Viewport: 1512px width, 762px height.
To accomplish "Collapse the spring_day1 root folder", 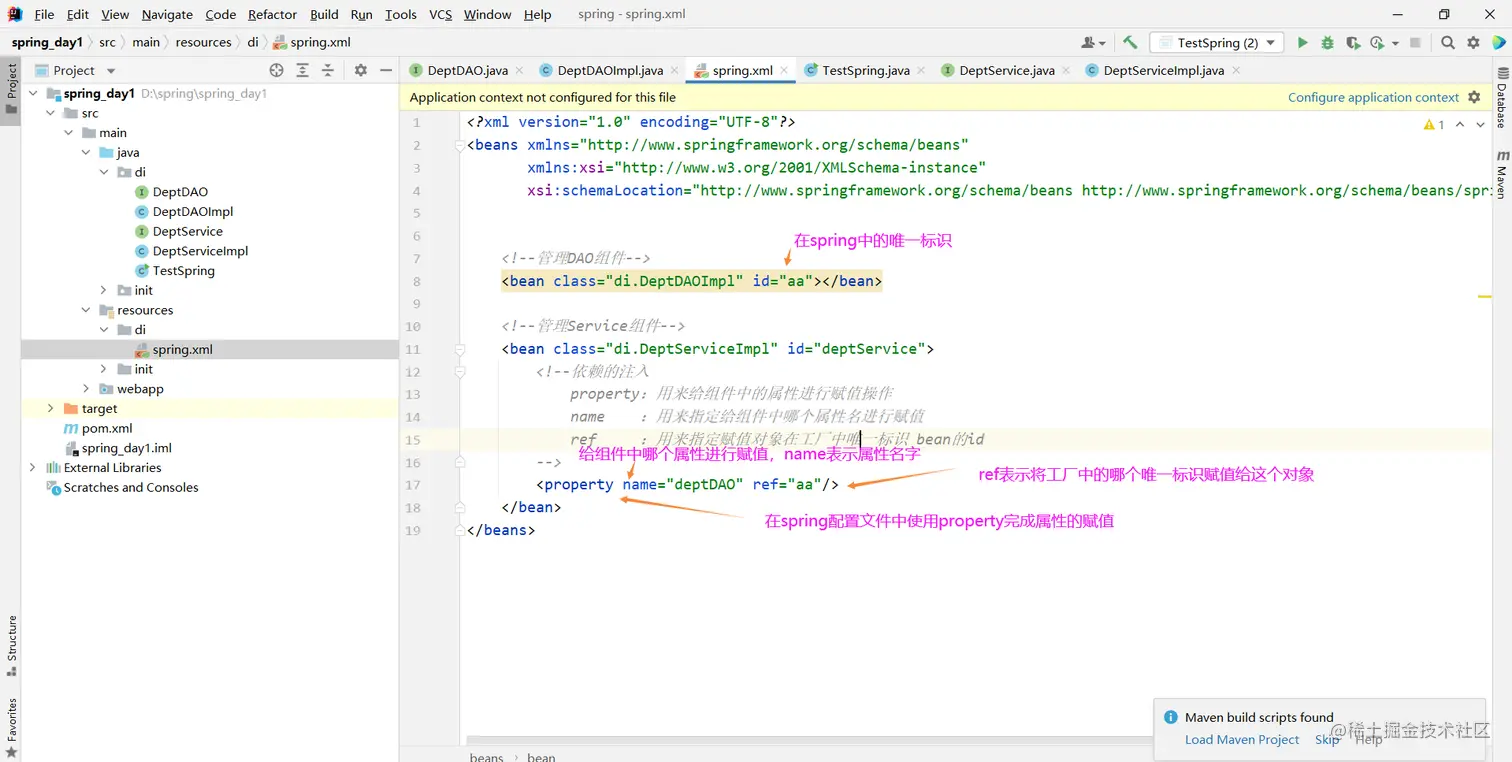I will coord(32,93).
